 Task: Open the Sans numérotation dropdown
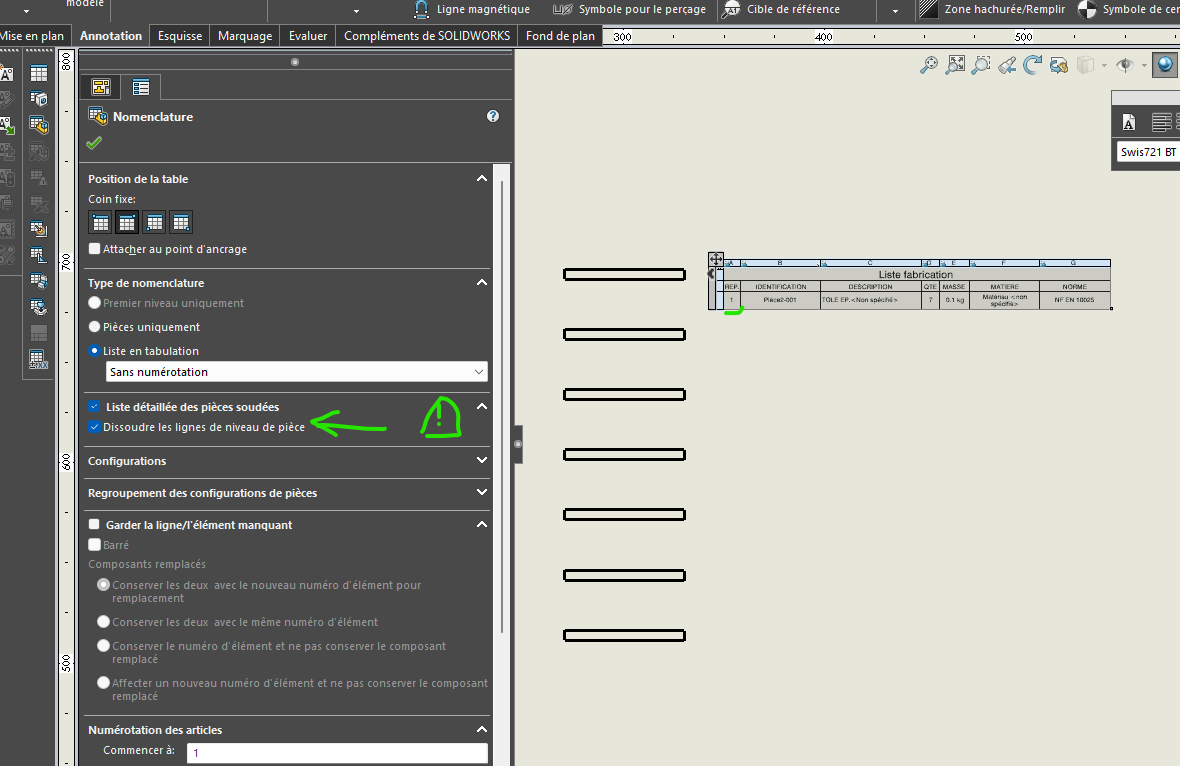point(296,372)
